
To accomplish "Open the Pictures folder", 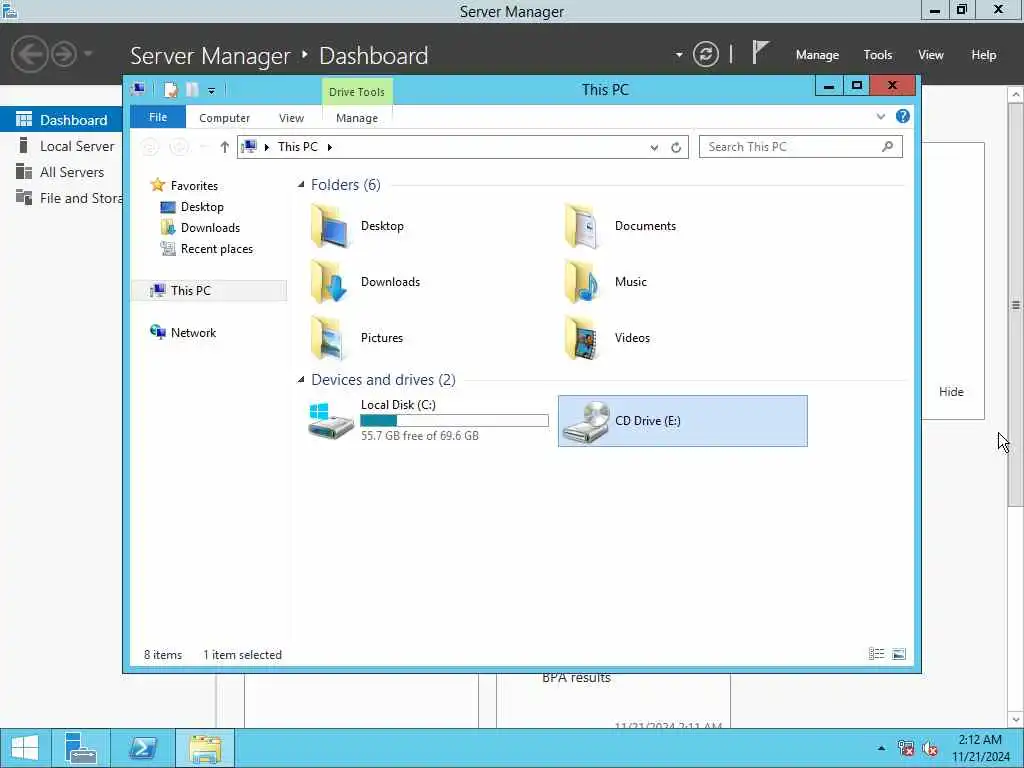I will pos(357,338).
